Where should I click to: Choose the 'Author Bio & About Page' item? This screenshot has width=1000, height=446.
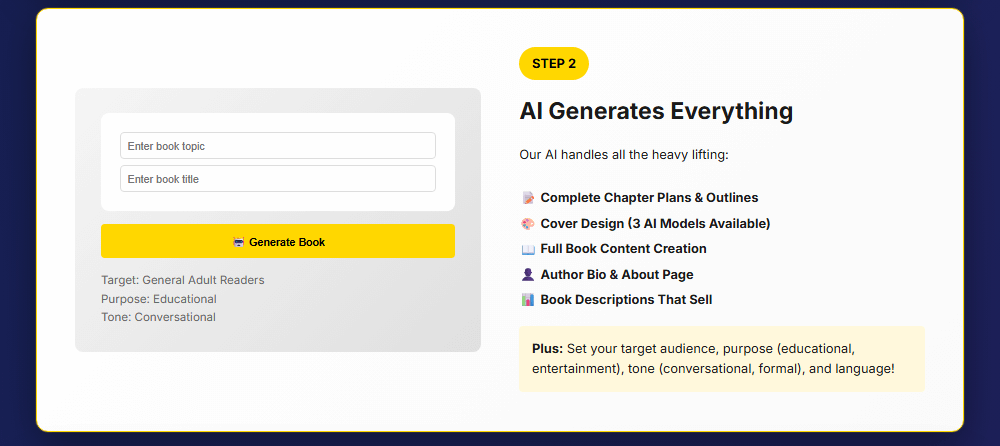coord(616,274)
